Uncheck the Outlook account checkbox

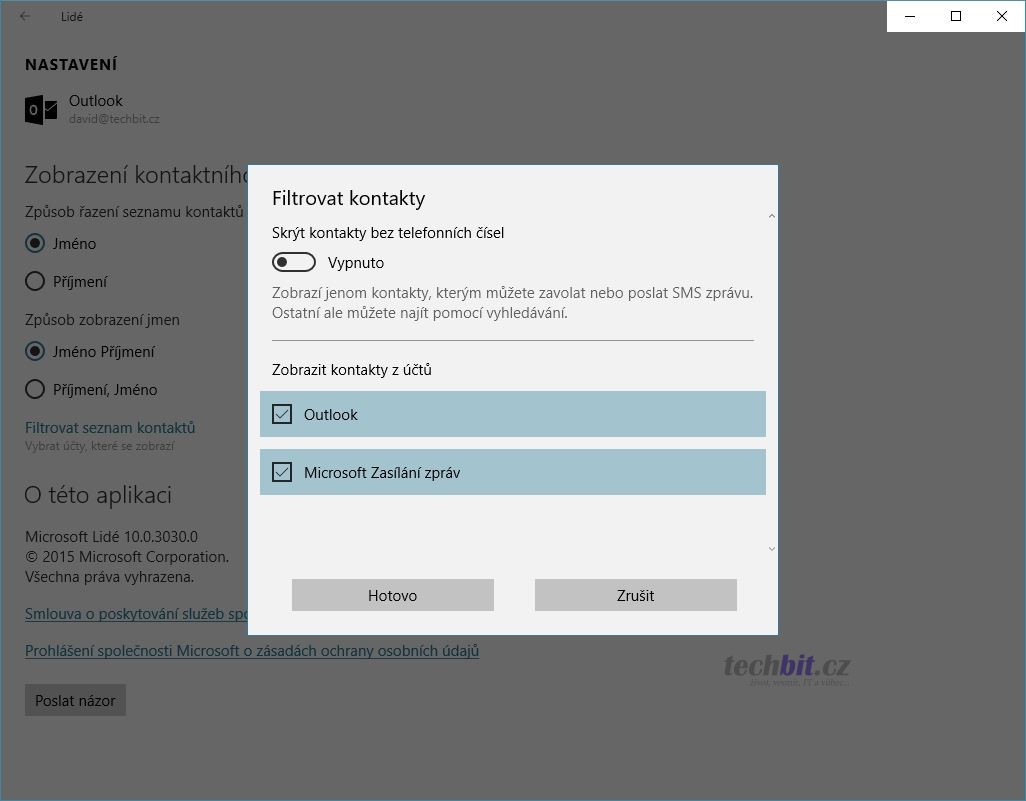[x=282, y=414]
